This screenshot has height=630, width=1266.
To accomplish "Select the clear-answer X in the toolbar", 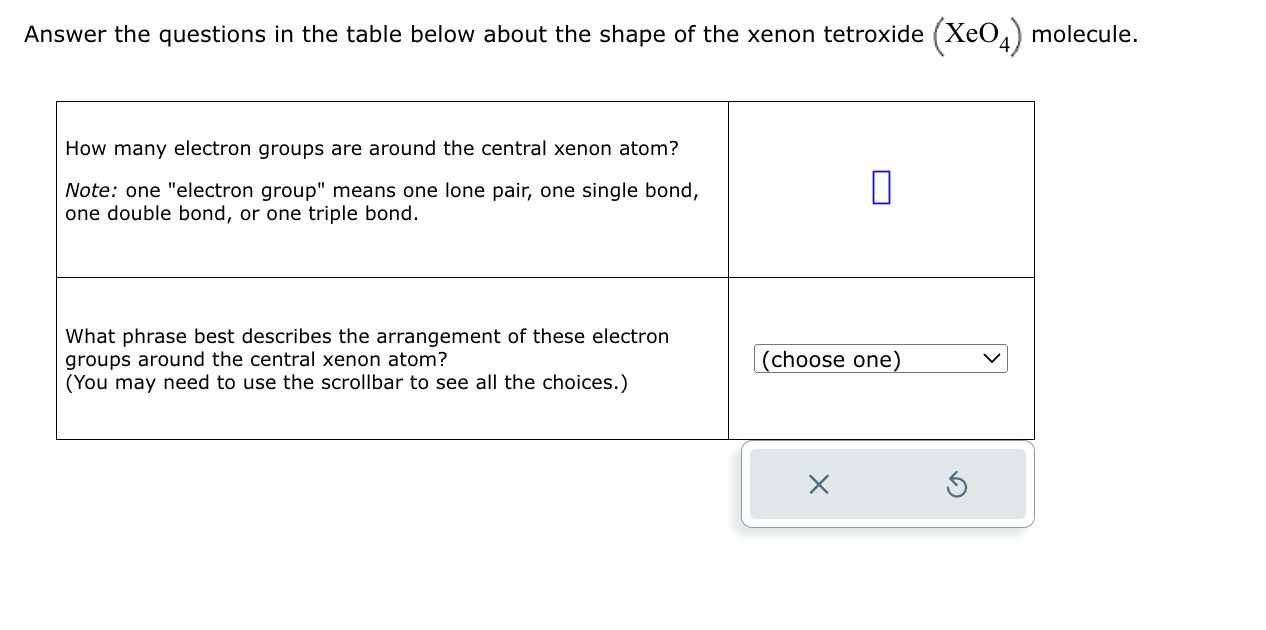I will [819, 484].
